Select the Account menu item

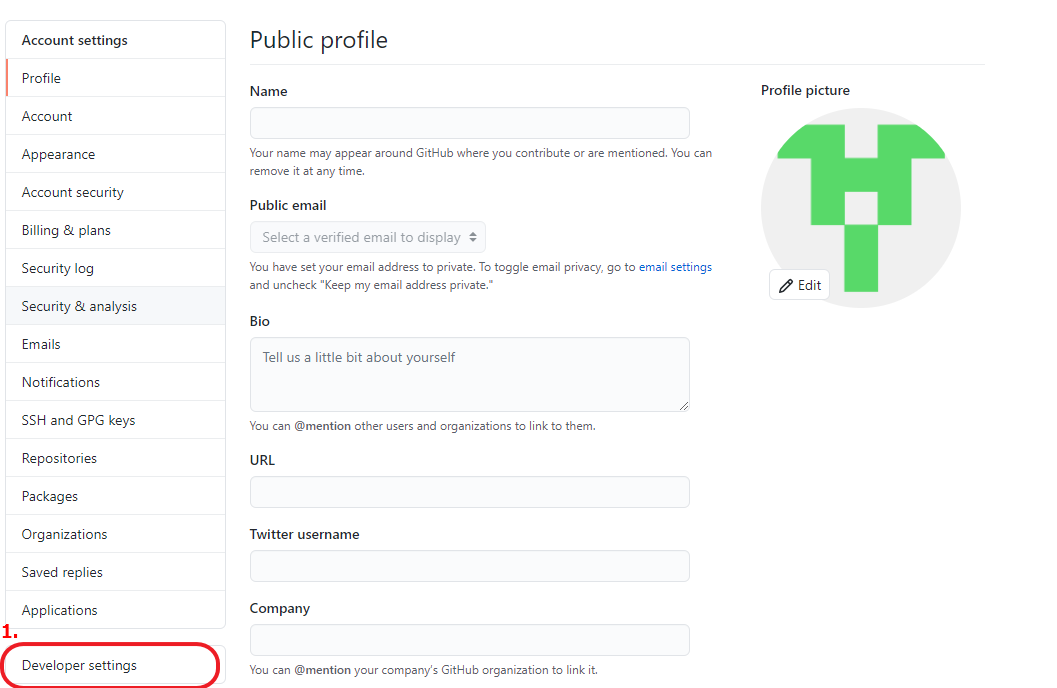(115, 116)
